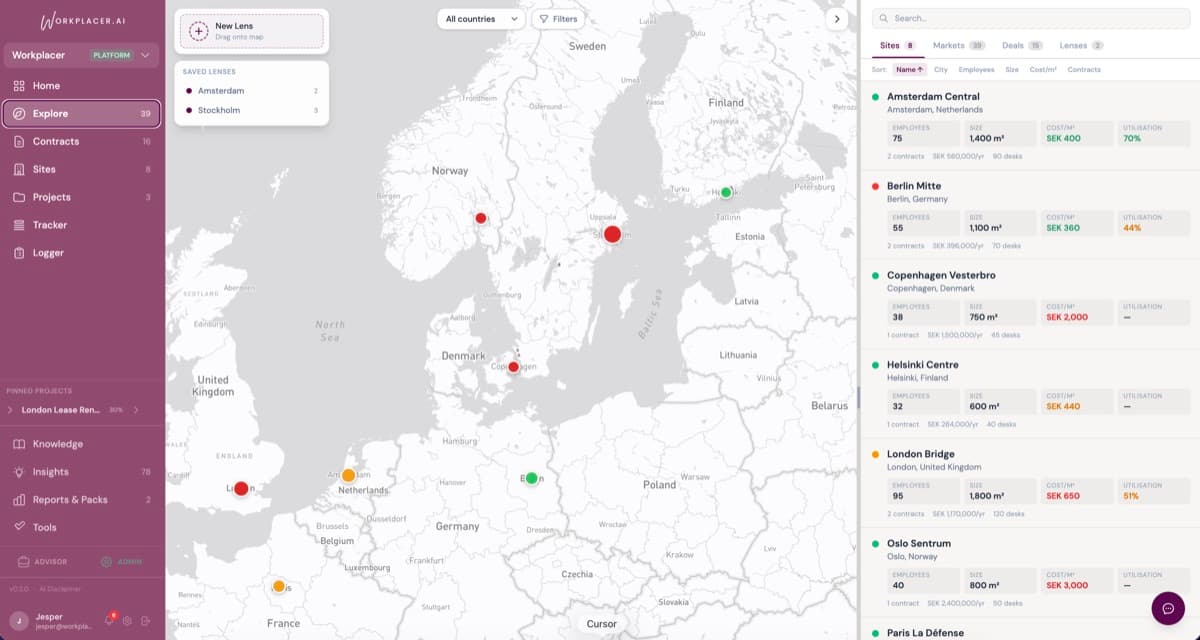Go to Sites in the sidebar
Viewport: 1200px width, 640px height.
coord(82,170)
